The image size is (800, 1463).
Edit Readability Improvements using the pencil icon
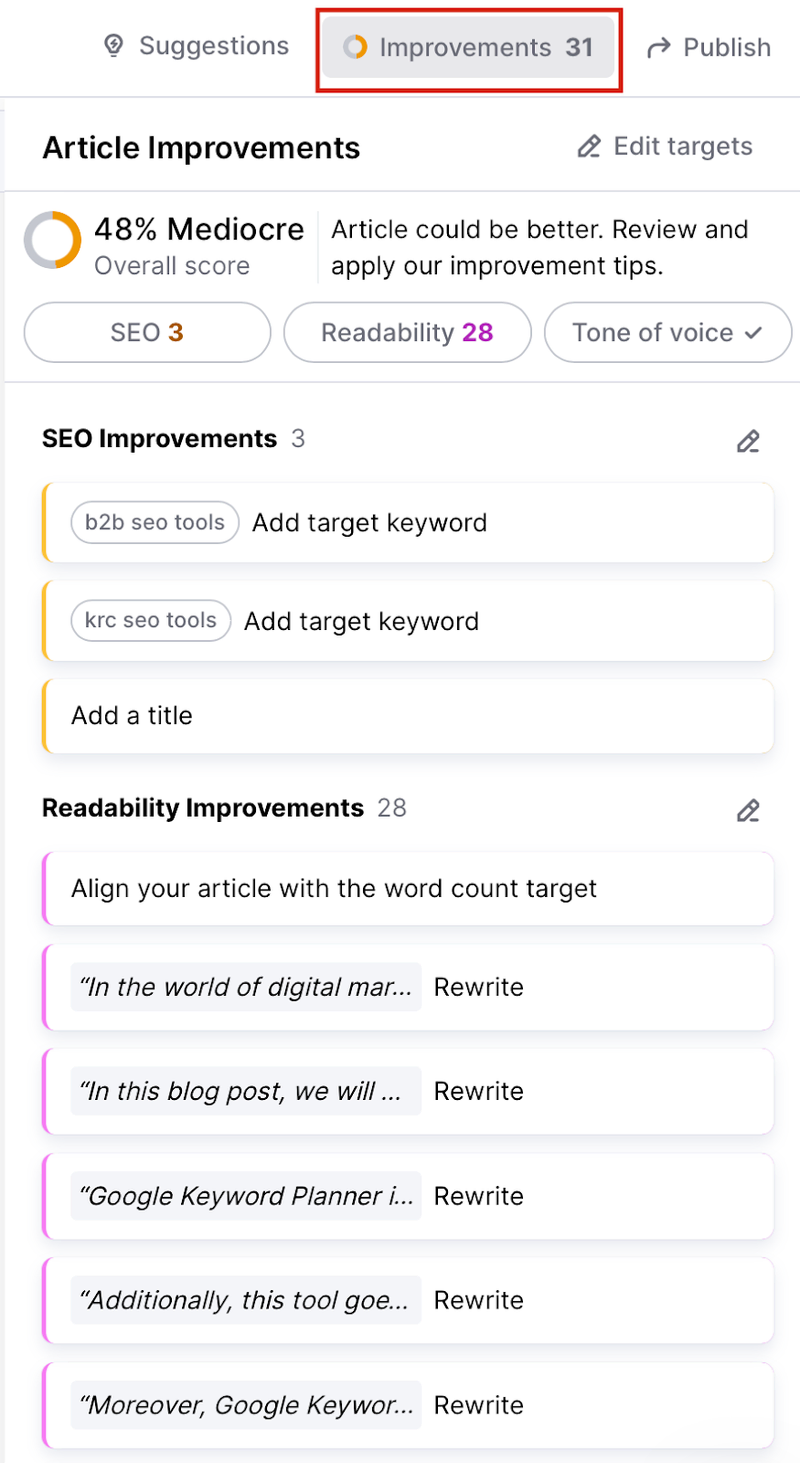[x=748, y=810]
